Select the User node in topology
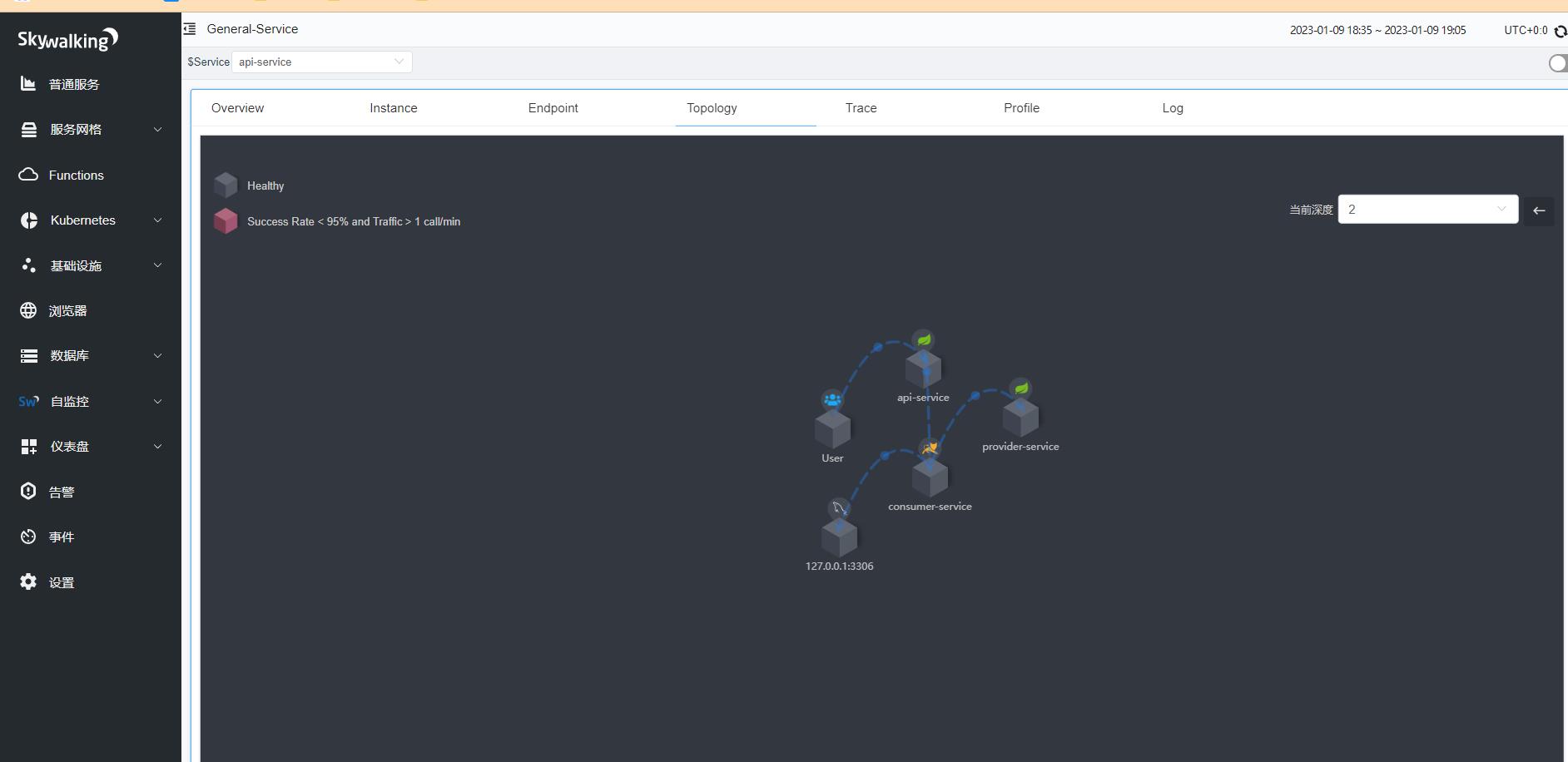Image resolution: width=1568 pixels, height=762 pixels. point(832,429)
